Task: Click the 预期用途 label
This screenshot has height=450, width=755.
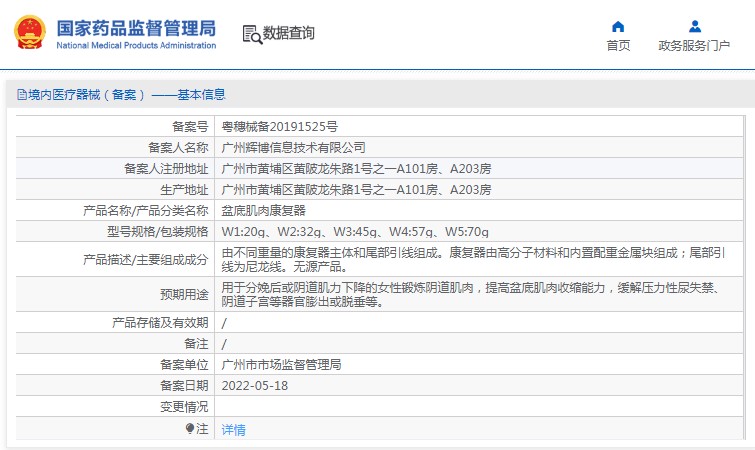Action: point(184,294)
